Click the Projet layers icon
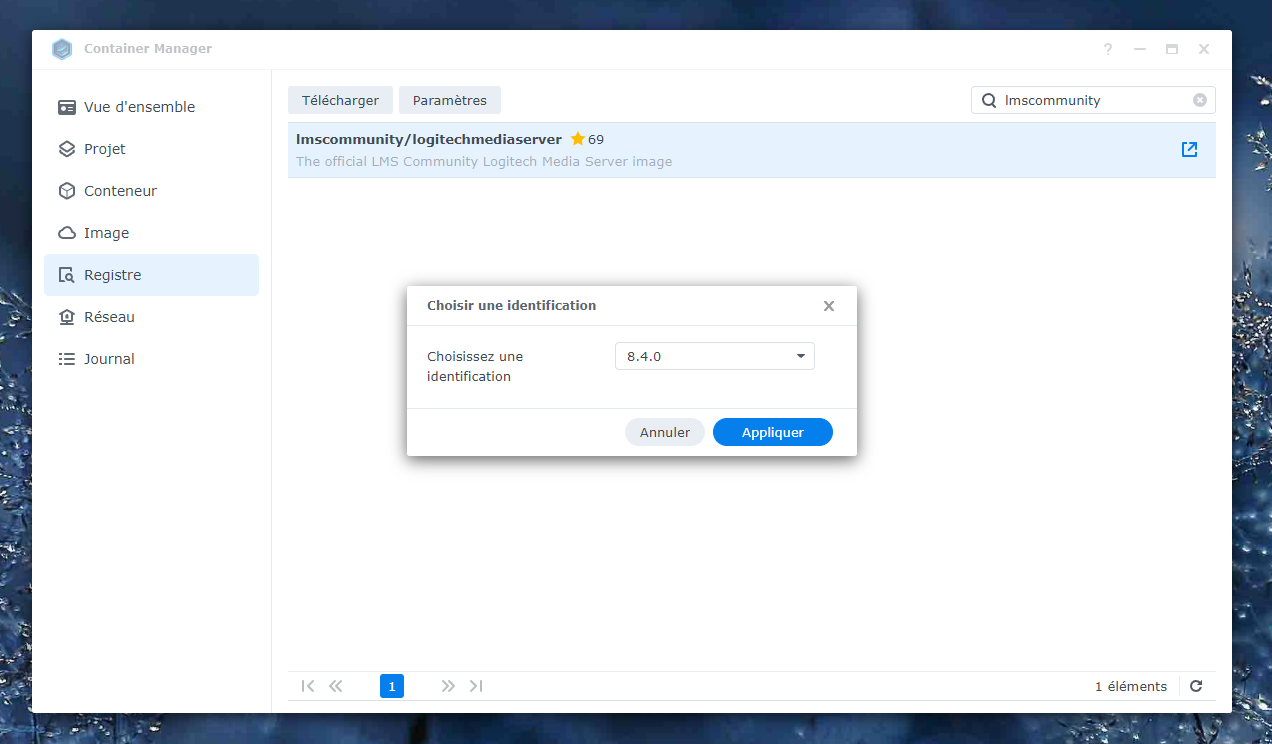Viewport: 1272px width, 744px height. pos(67,149)
